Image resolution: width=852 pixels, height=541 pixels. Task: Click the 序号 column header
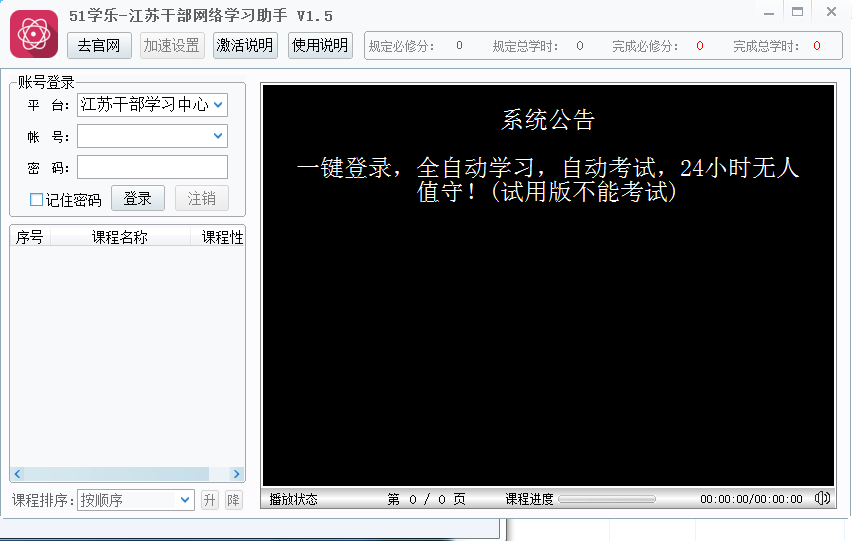[30, 237]
